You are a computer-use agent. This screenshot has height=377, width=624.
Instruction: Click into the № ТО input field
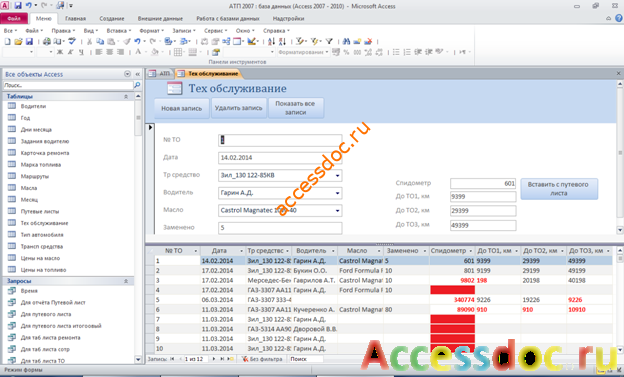(x=280, y=140)
